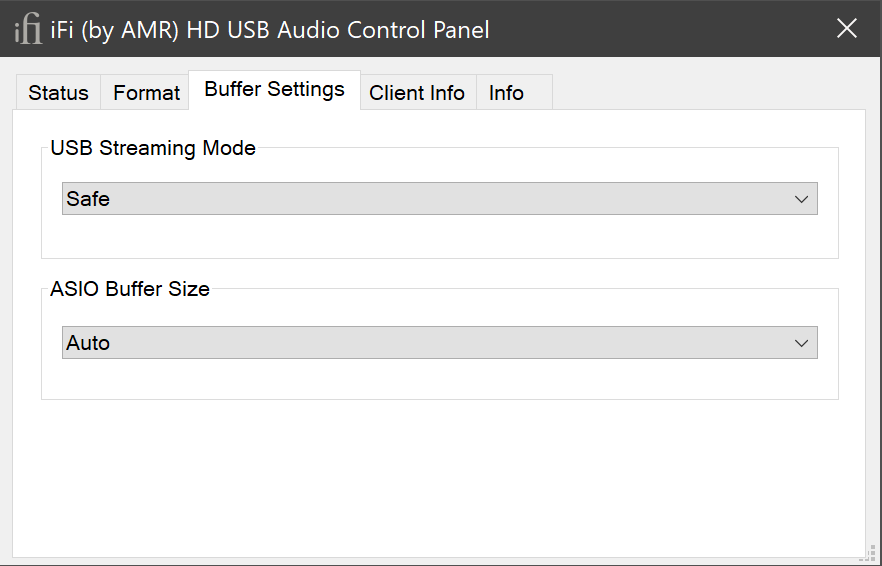Click blank tab strip right of Info
Image resolution: width=882 pixels, height=566 pixels.
[700, 93]
